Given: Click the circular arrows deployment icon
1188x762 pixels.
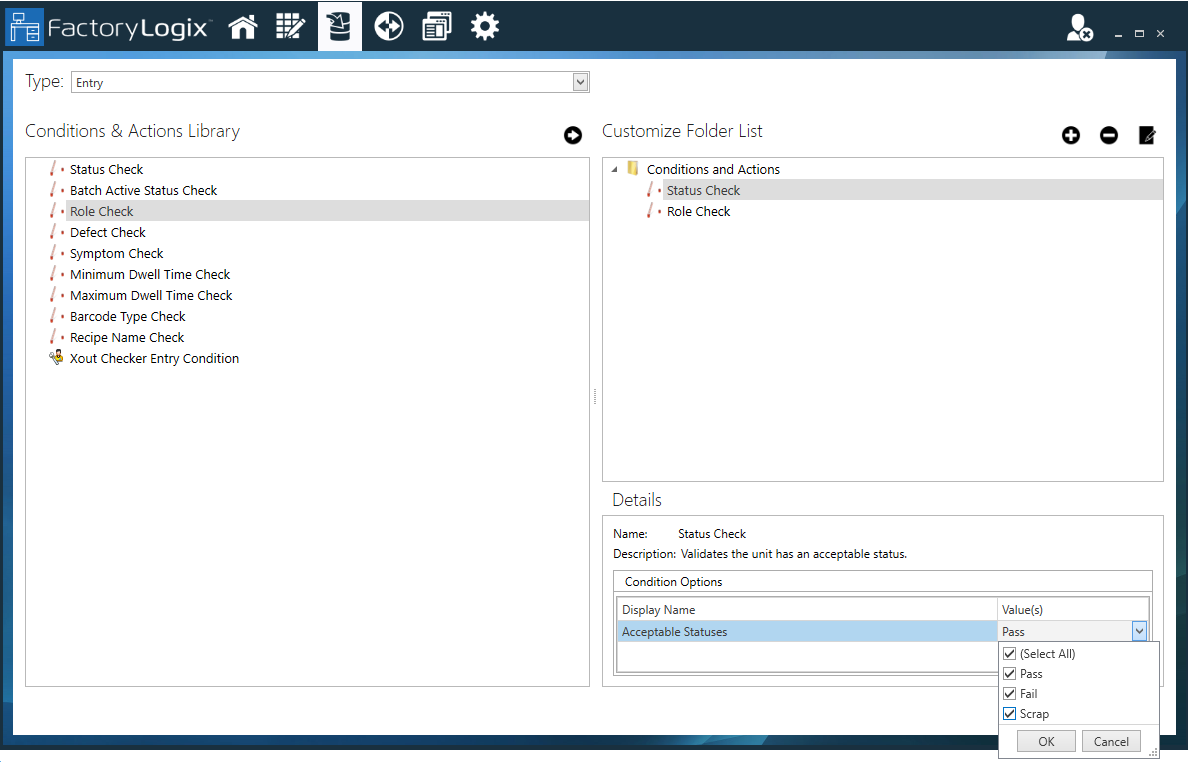Looking at the screenshot, I should pyautogui.click(x=388, y=26).
